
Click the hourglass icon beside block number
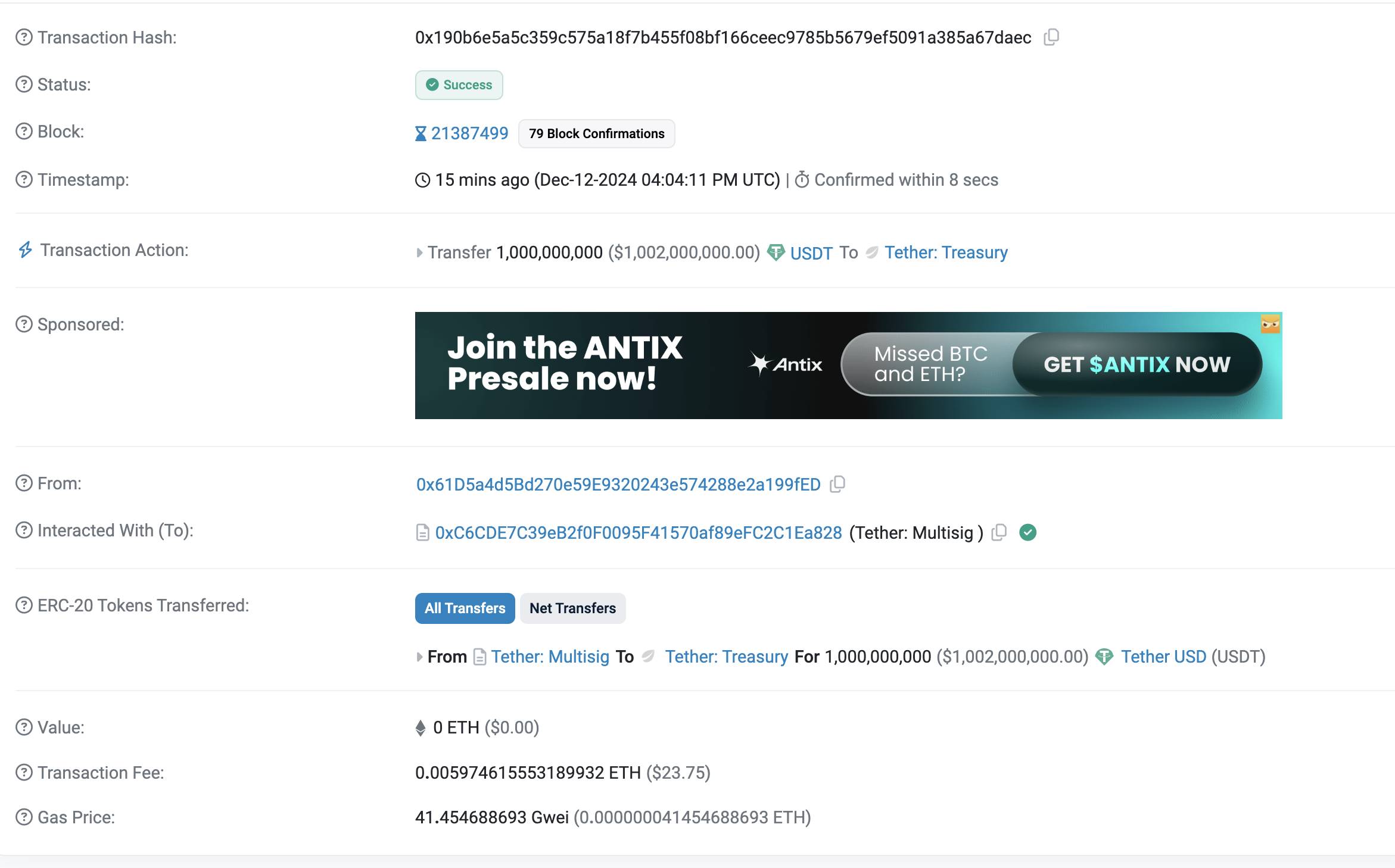[x=421, y=133]
